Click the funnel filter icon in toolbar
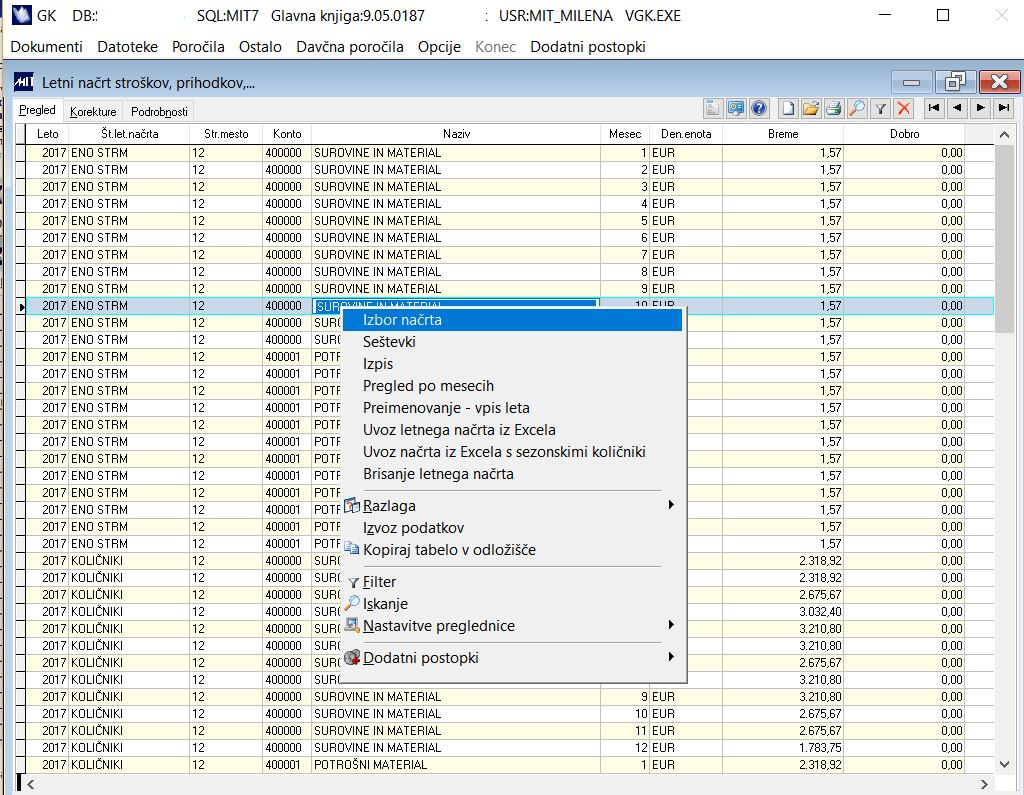Viewport: 1024px width, 795px height. pyautogui.click(x=880, y=109)
